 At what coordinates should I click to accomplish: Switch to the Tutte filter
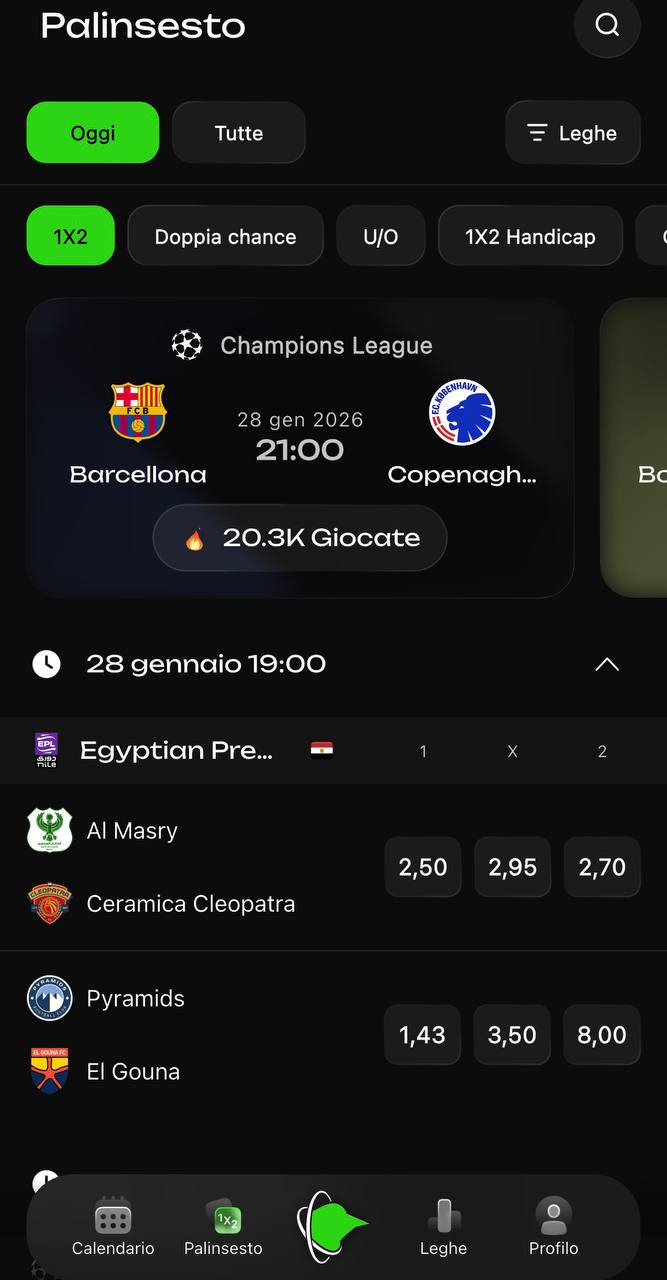click(x=238, y=132)
